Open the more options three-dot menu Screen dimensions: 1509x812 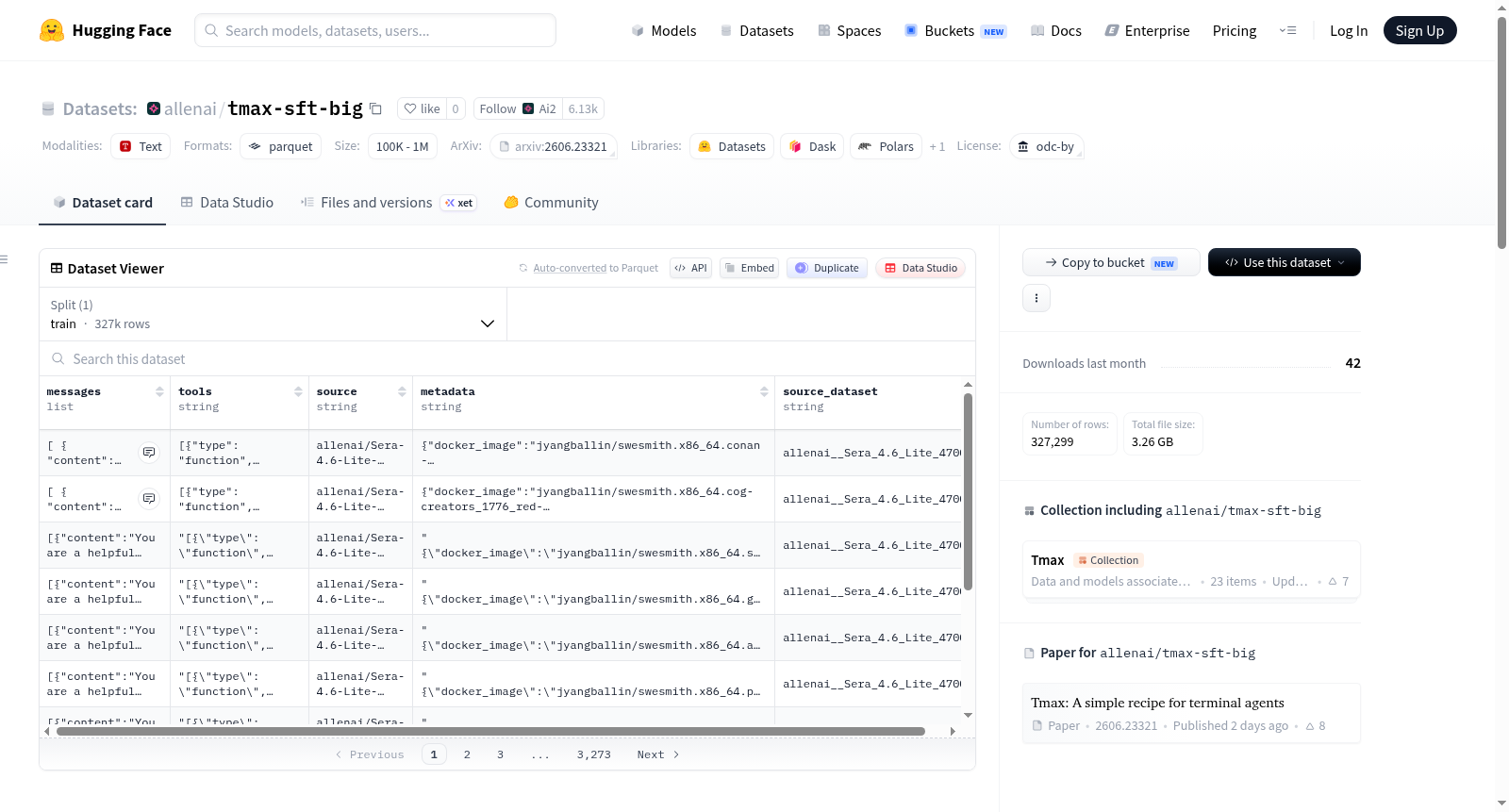pyautogui.click(x=1036, y=298)
